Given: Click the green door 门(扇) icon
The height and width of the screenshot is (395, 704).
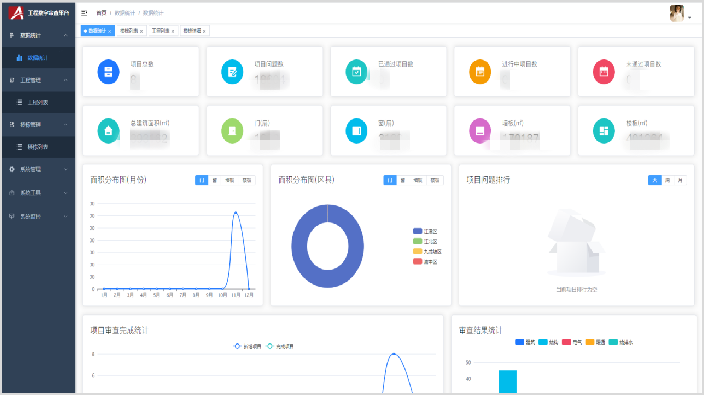Looking at the screenshot, I should 232,131.
